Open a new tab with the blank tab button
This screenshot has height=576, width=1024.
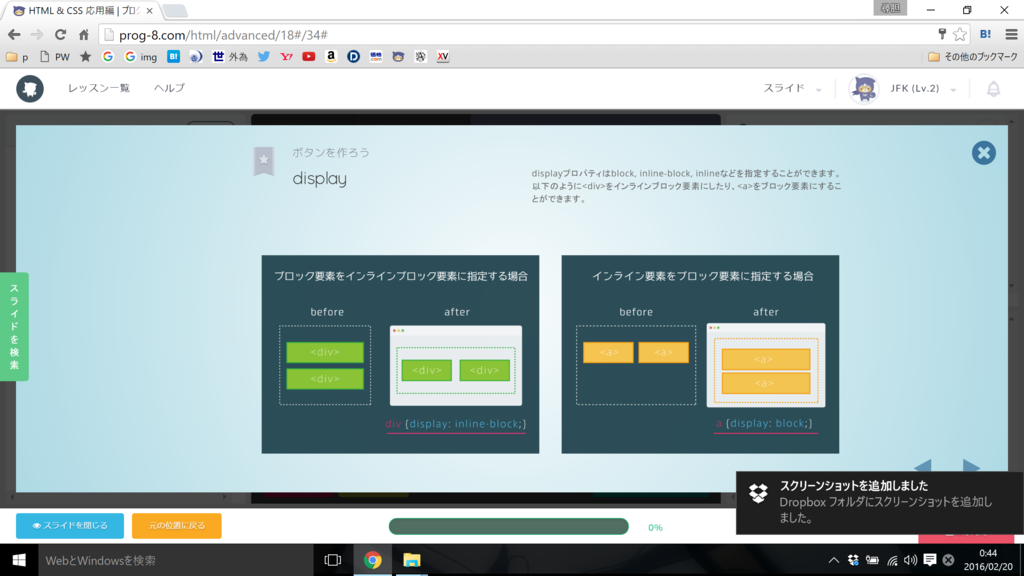[174, 10]
